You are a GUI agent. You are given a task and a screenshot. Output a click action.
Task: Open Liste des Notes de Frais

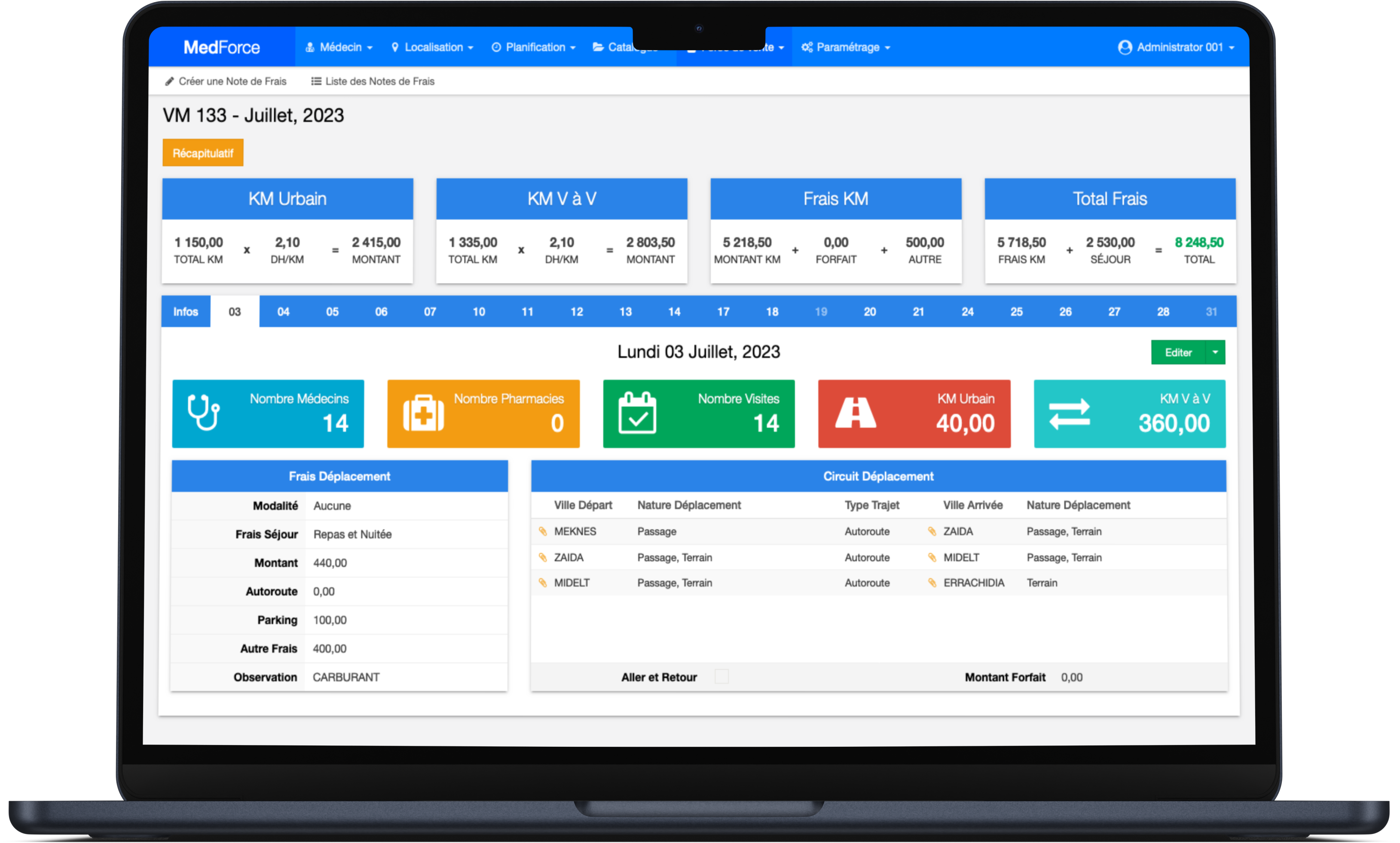click(x=373, y=81)
